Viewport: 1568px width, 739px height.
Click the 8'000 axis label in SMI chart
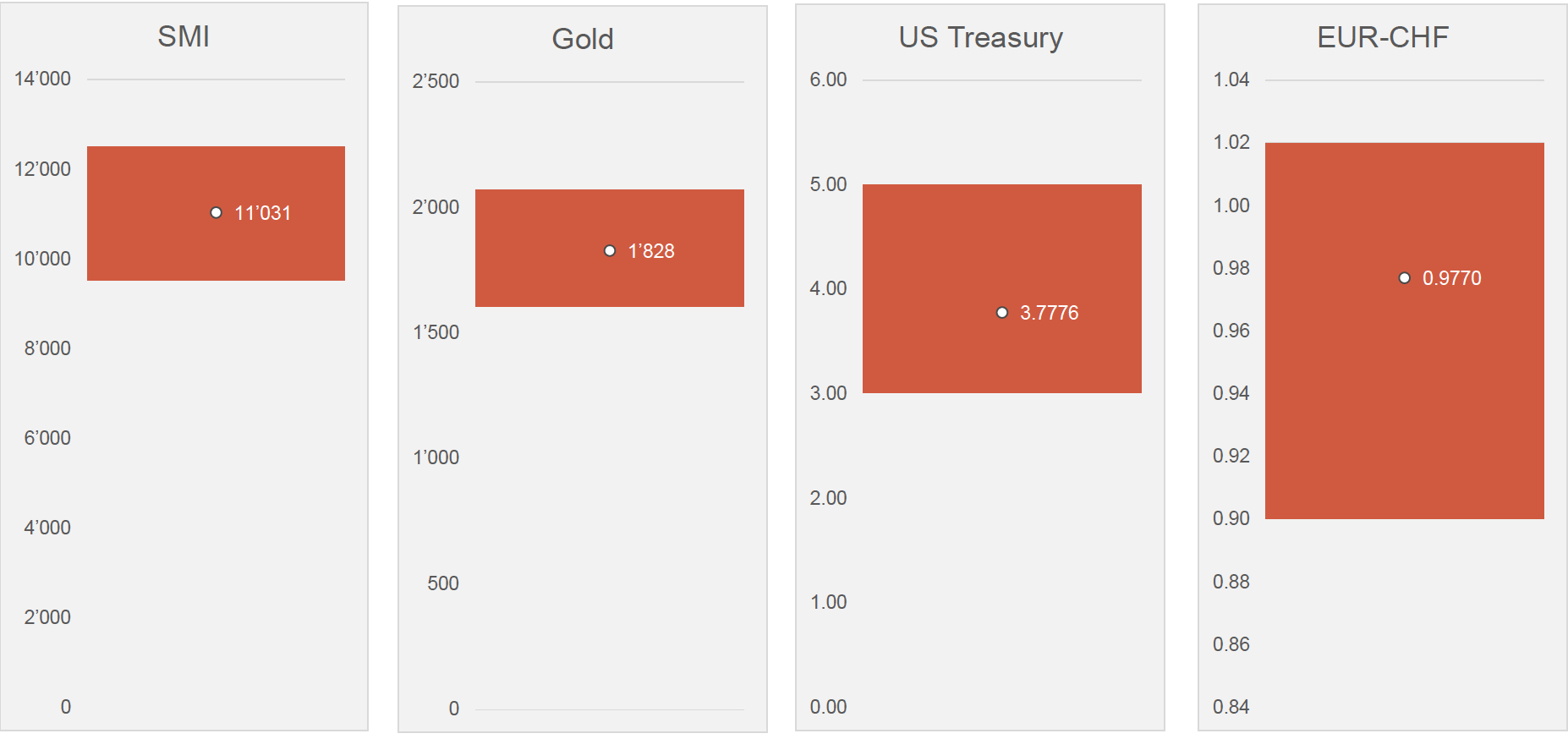47,348
